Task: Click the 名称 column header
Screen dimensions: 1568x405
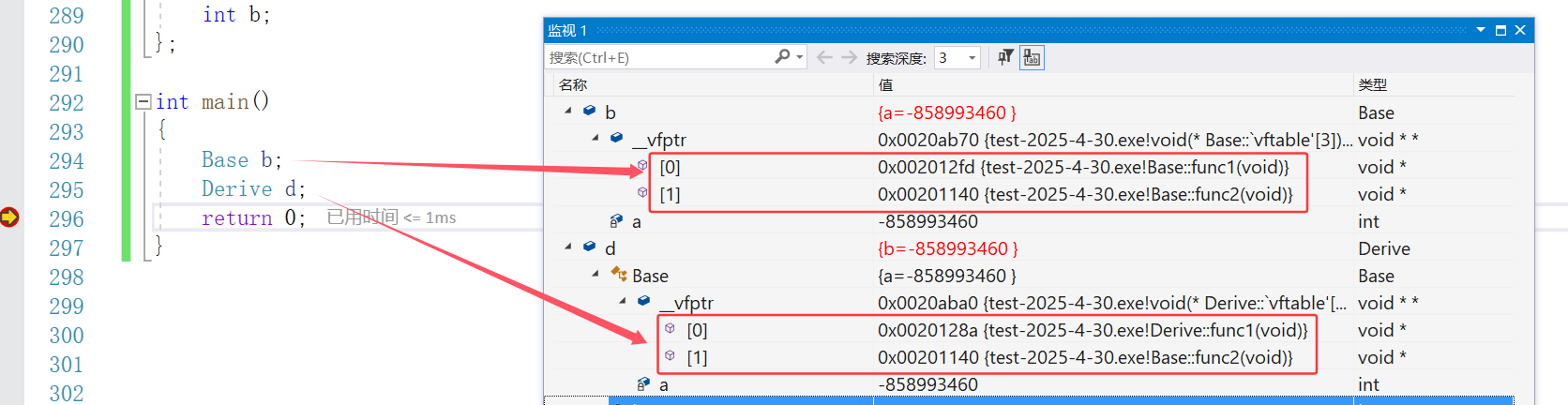Action: coord(573,84)
